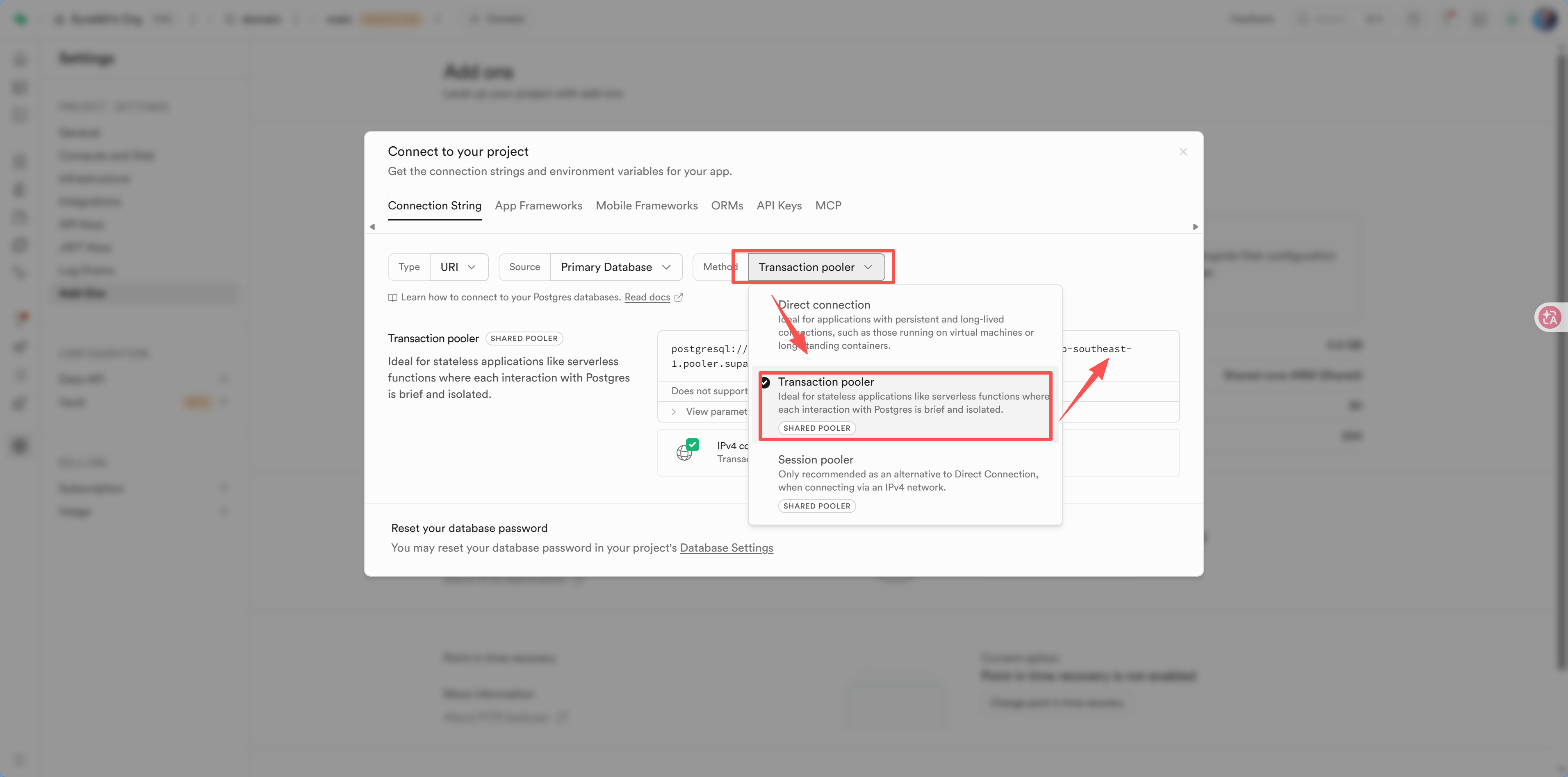Collapse the Transaction pooler Method dropdown
This screenshot has height=777, width=1568.
(x=815, y=267)
